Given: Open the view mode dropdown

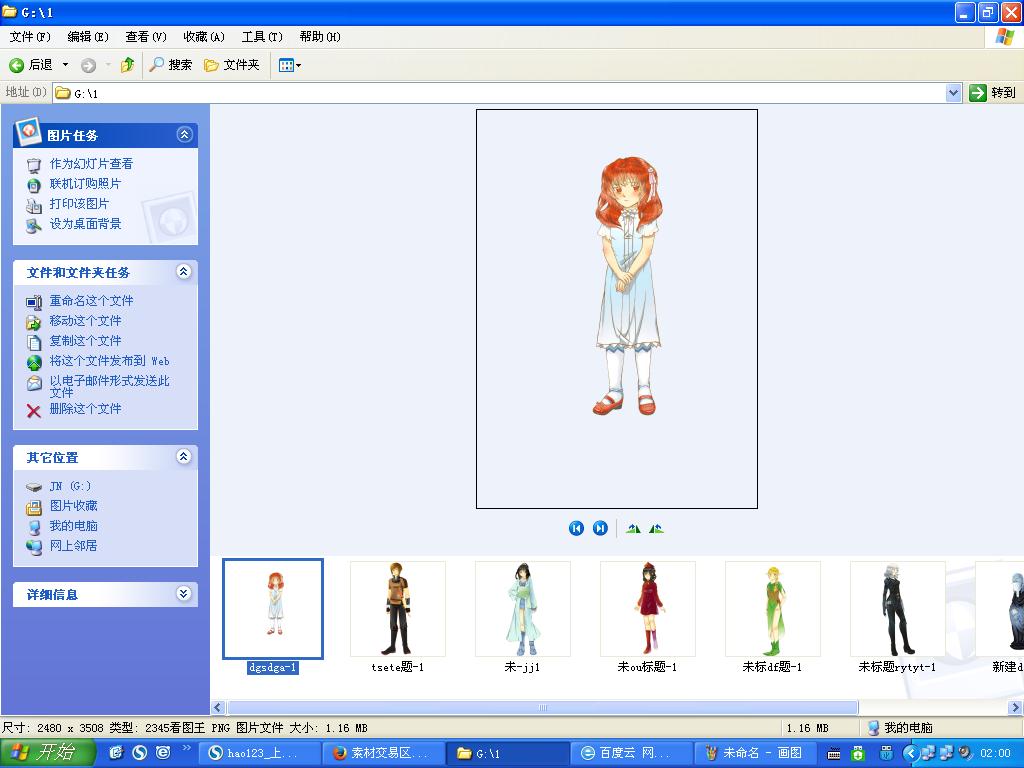Looking at the screenshot, I should click(289, 65).
